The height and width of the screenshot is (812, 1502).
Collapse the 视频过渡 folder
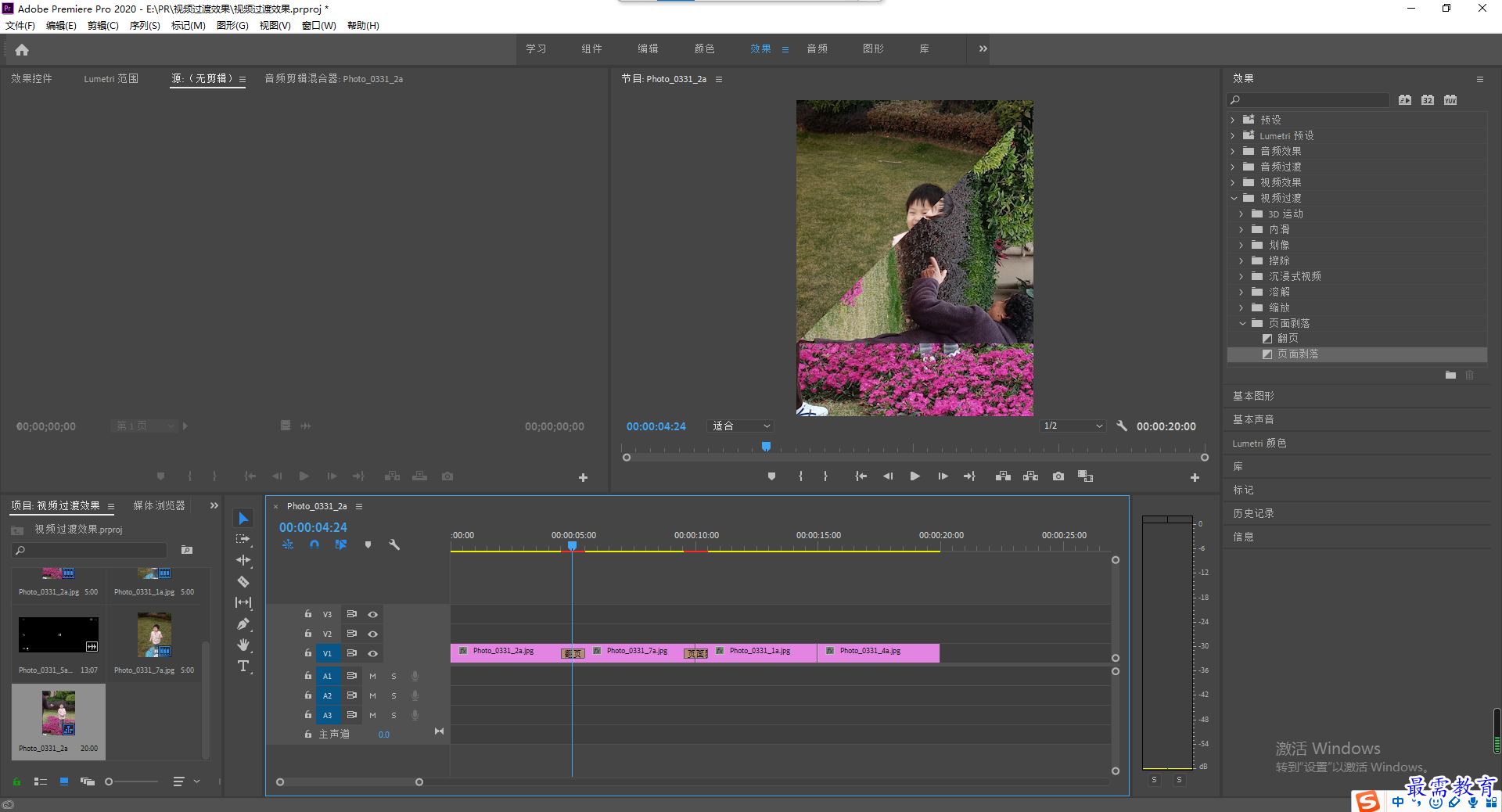[x=1234, y=199]
